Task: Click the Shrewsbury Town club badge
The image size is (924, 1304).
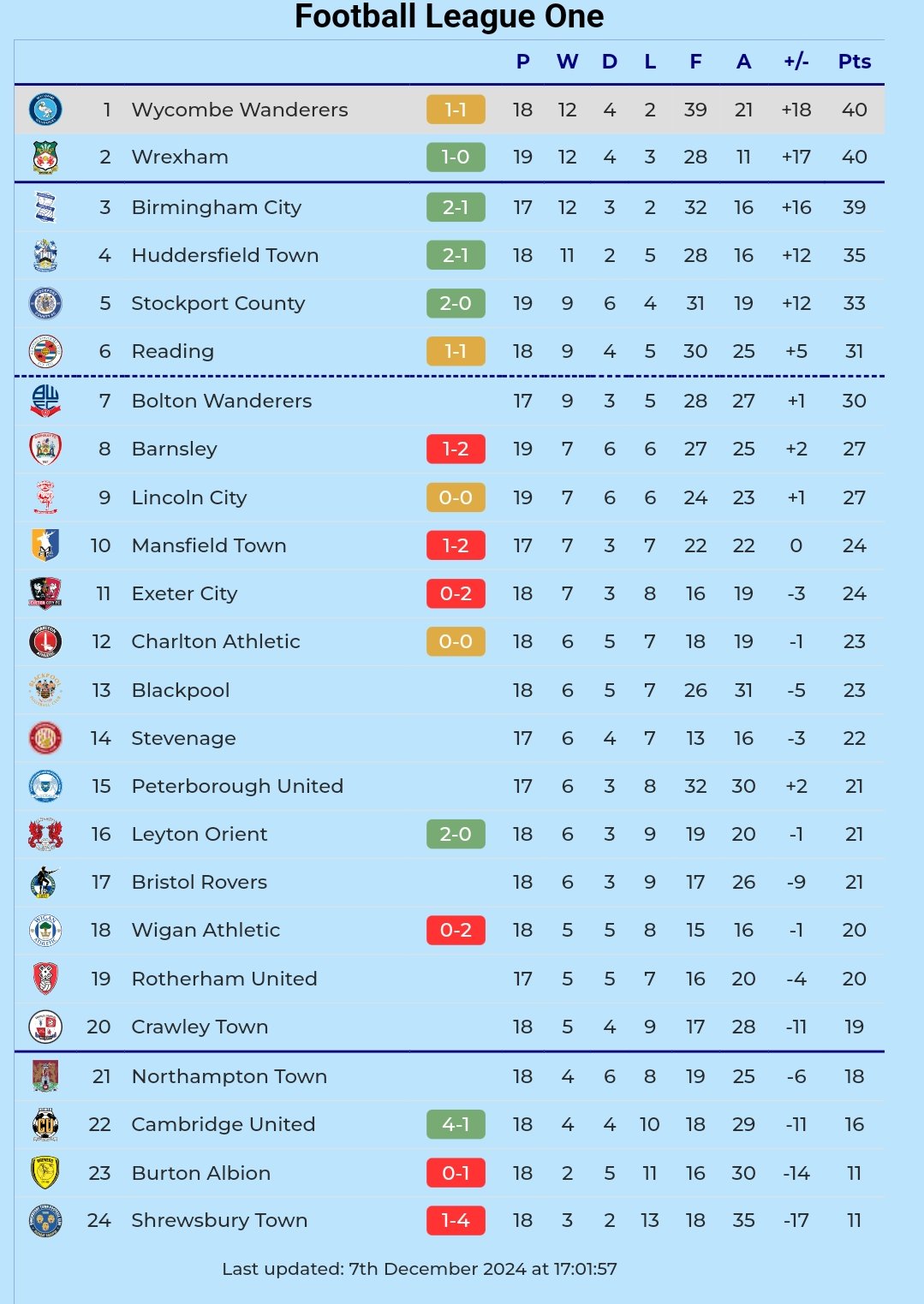Action: coord(45,1221)
